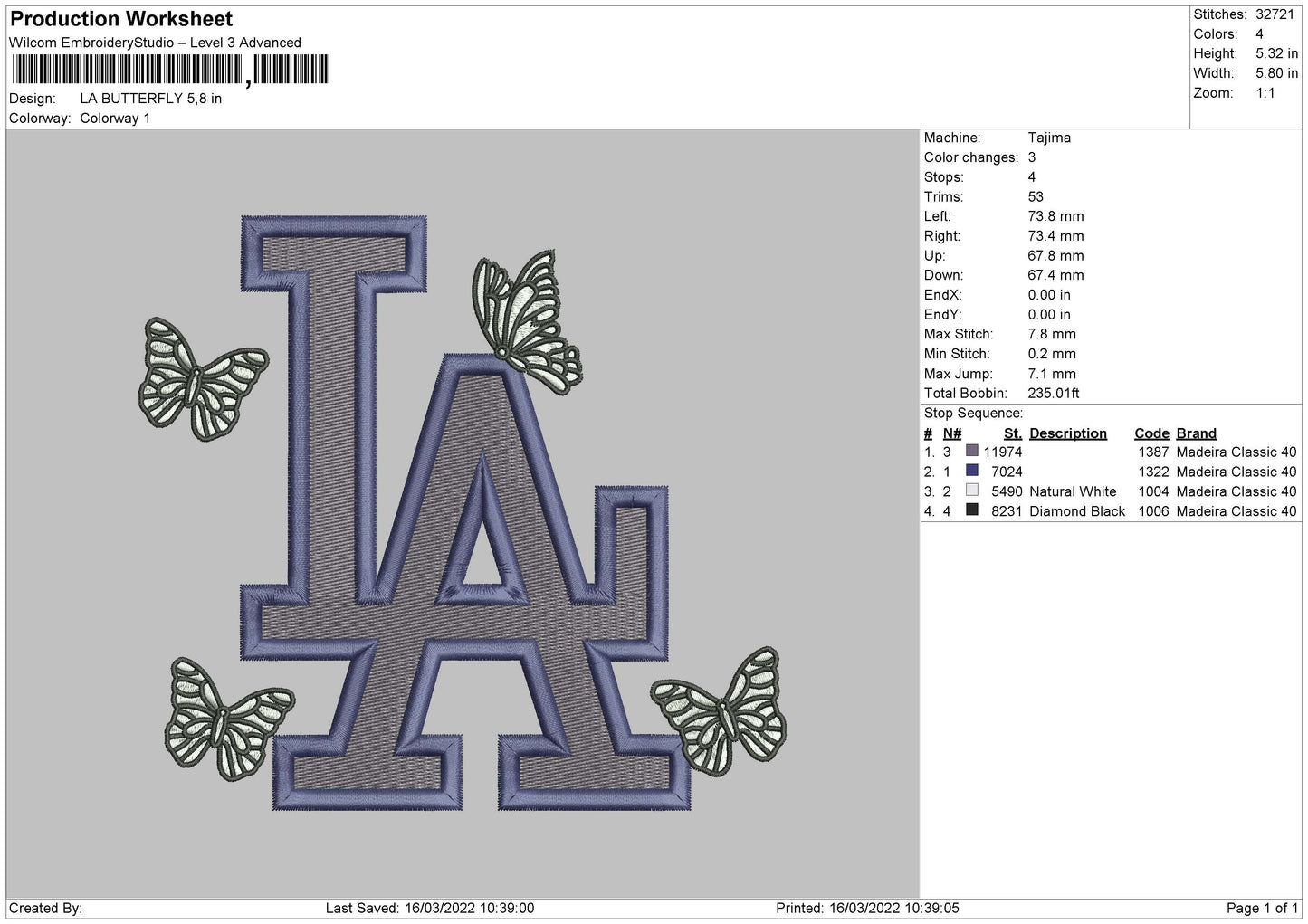
Task: Click the Page 1 of 1 indicator
Action: [1262, 909]
